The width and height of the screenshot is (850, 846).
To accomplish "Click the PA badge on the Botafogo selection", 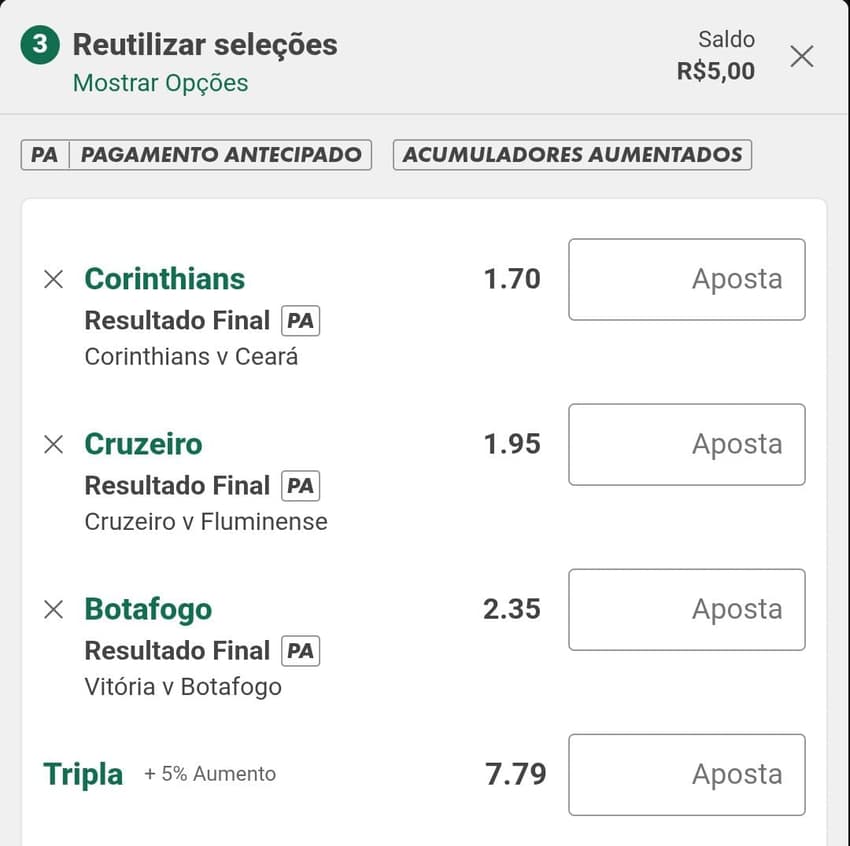I will 302,650.
